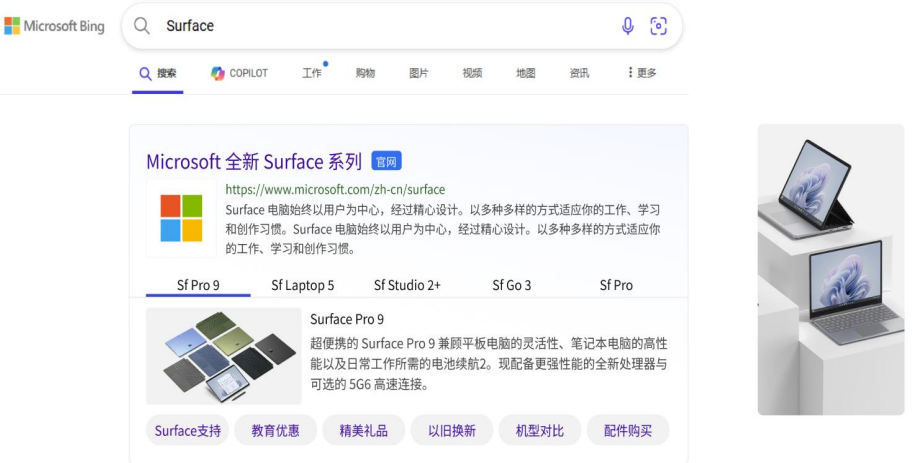Select the Sf Go 3 tab
This screenshot has height=463, width=924.
coord(512,285)
